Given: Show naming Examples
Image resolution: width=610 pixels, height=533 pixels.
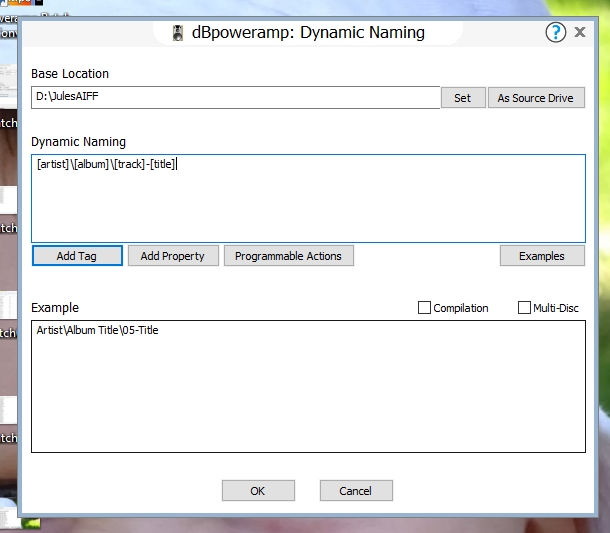Looking at the screenshot, I should pyautogui.click(x=541, y=256).
